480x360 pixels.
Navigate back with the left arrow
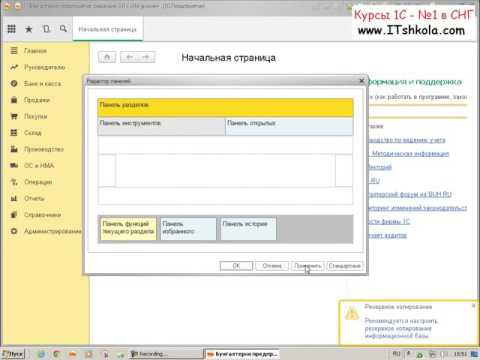[129, 57]
